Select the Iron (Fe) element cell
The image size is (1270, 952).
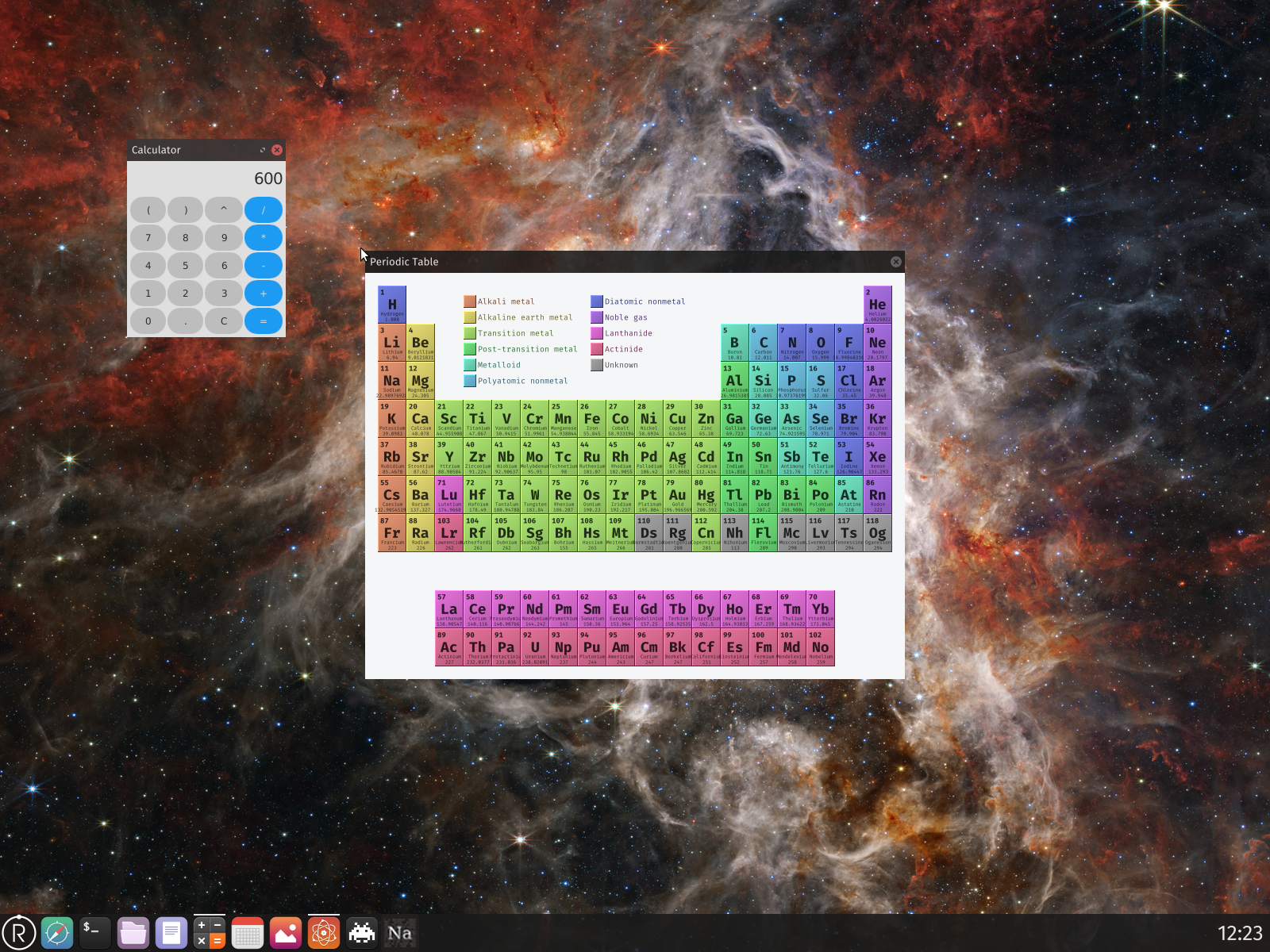coord(592,419)
